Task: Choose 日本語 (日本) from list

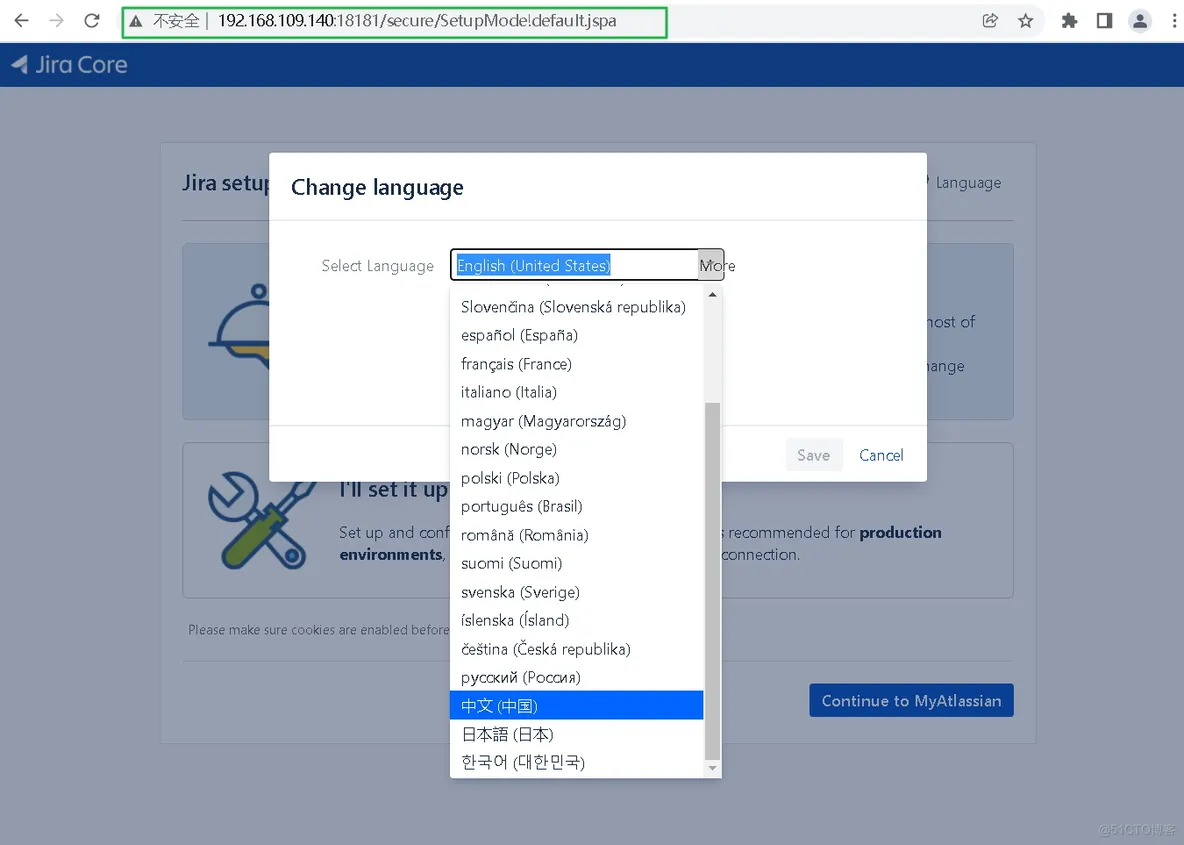Action: pyautogui.click(x=576, y=734)
